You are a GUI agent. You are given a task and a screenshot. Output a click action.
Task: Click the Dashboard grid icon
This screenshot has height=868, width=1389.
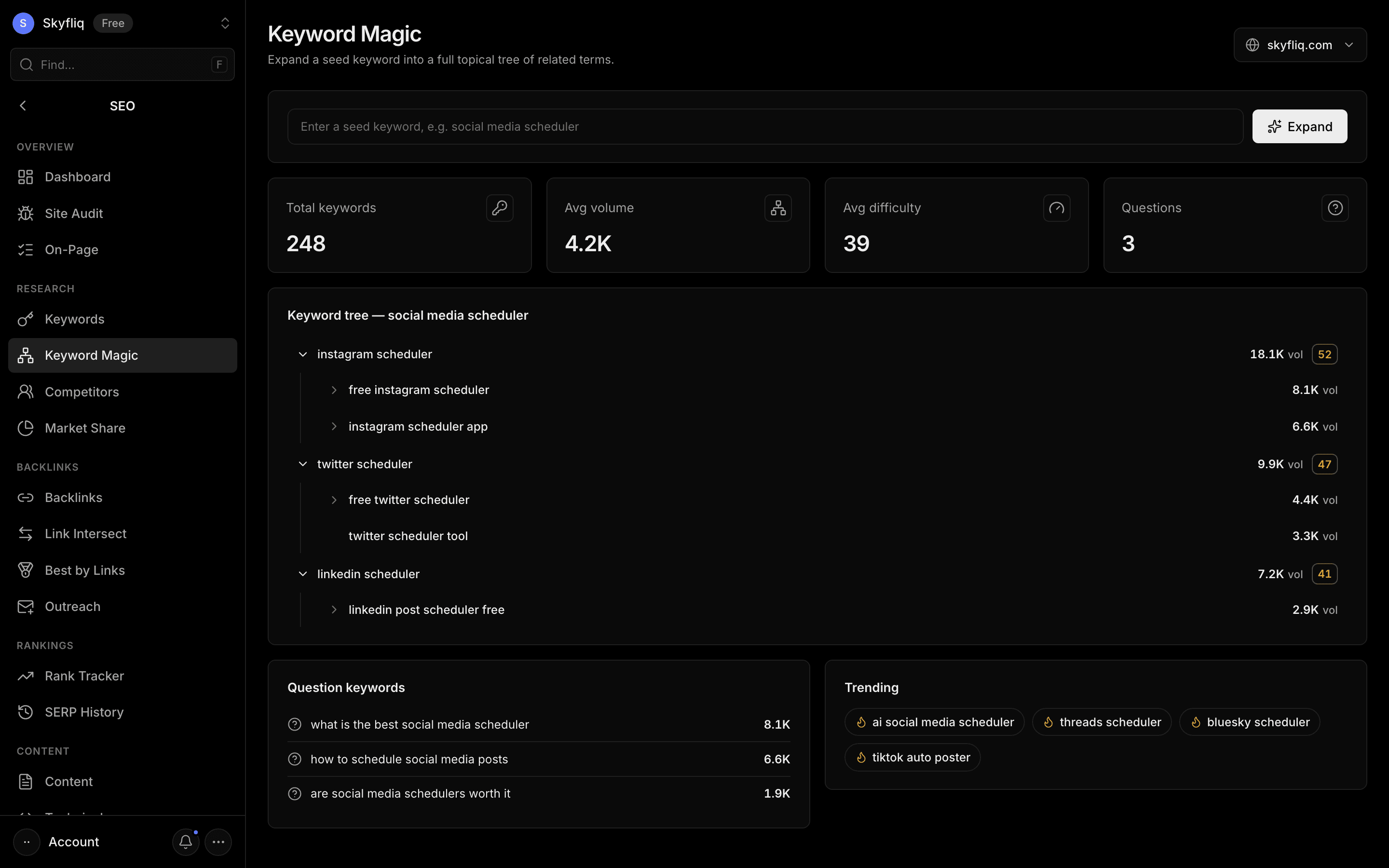coord(25,177)
